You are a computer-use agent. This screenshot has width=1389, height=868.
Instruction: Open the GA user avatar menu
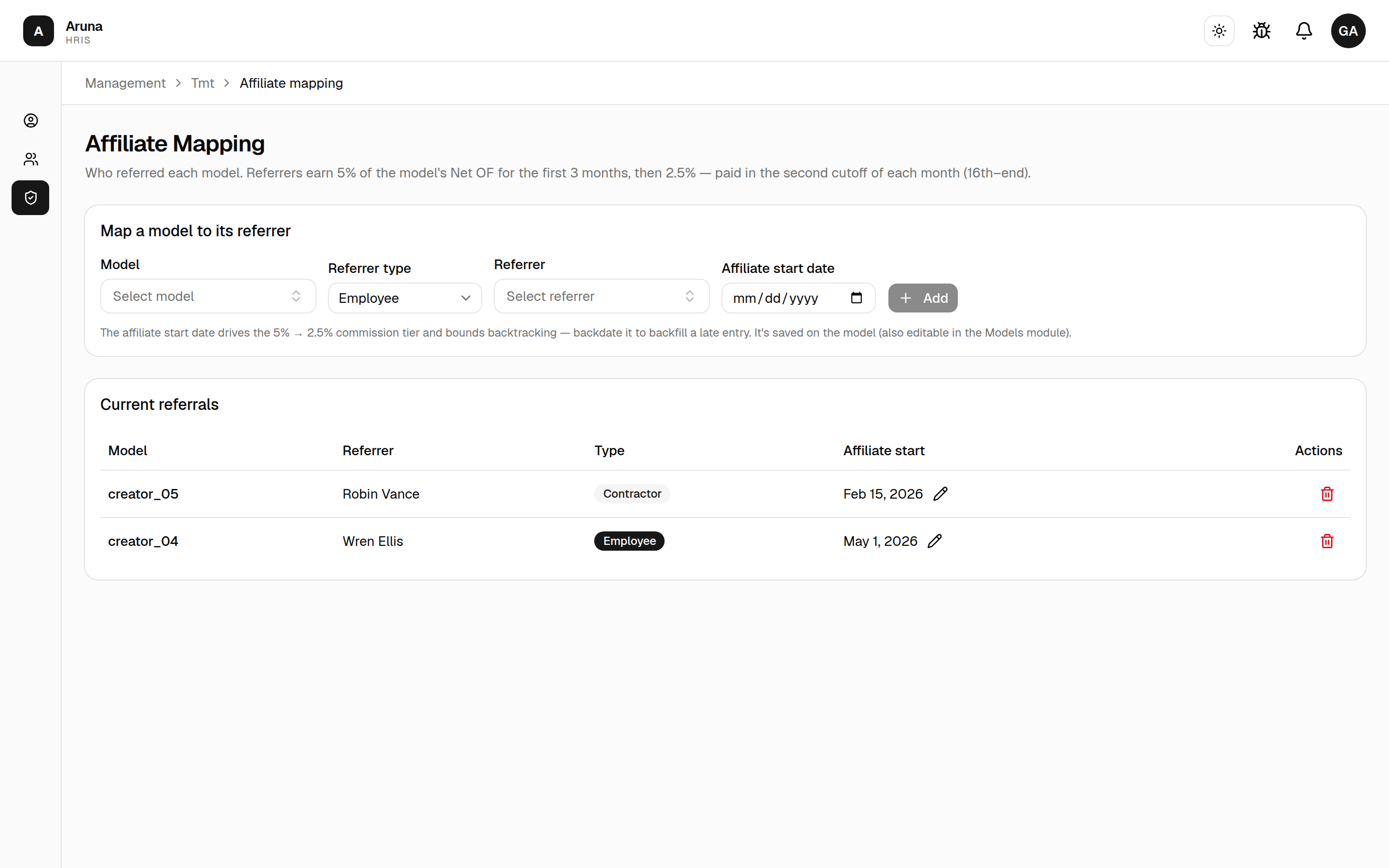pos(1348,31)
